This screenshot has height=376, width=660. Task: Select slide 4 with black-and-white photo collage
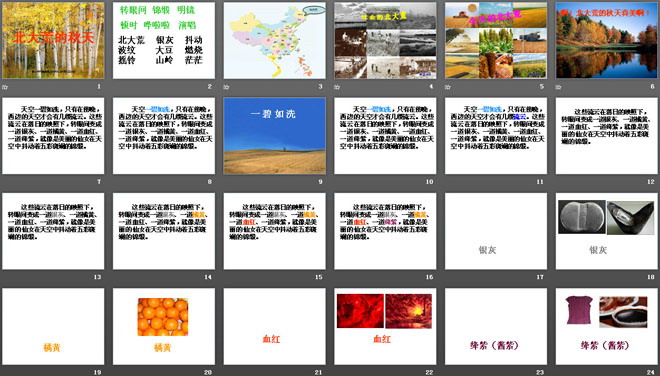[x=385, y=40]
